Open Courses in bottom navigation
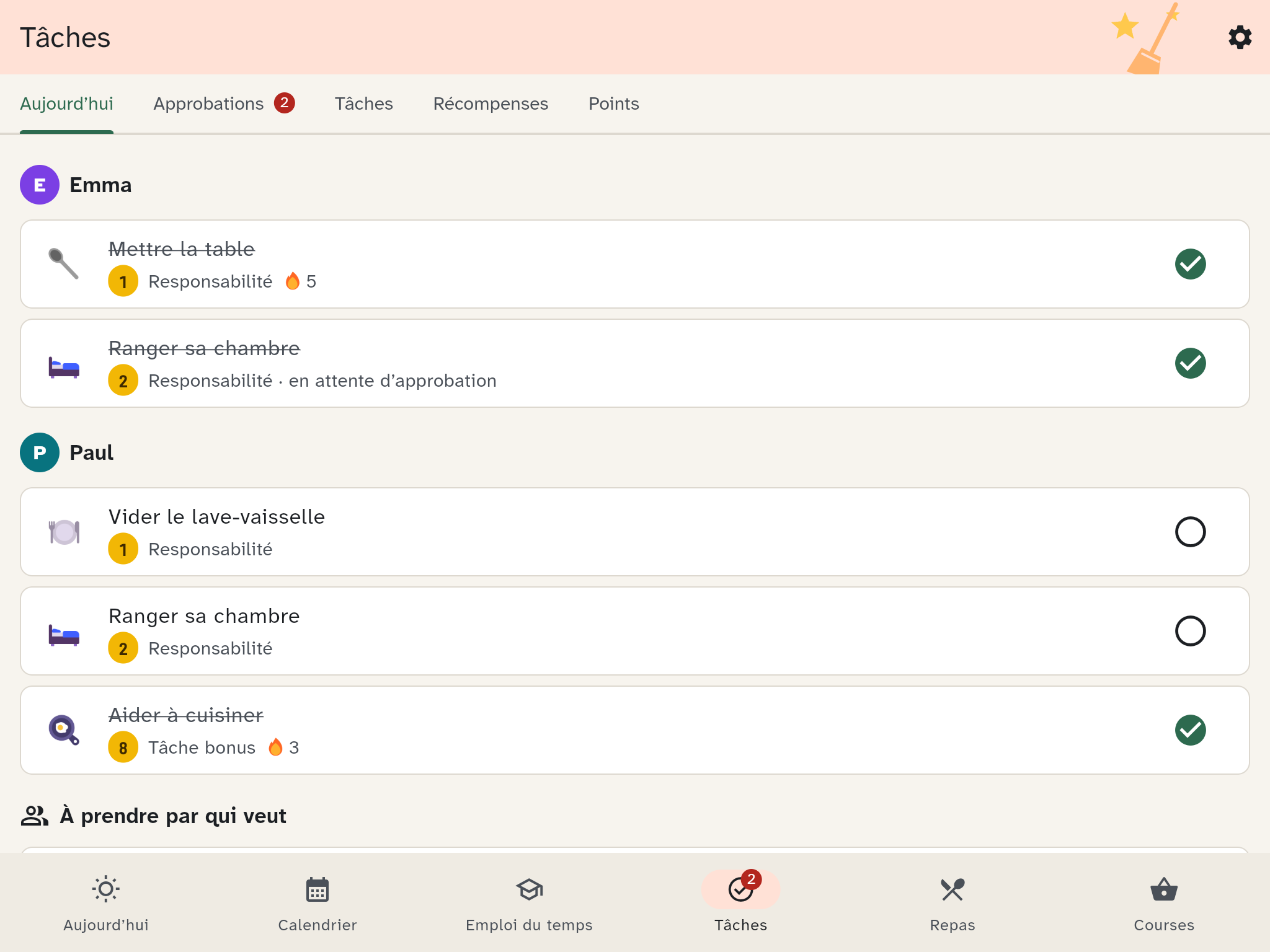The width and height of the screenshot is (1270, 952). [x=1164, y=903]
